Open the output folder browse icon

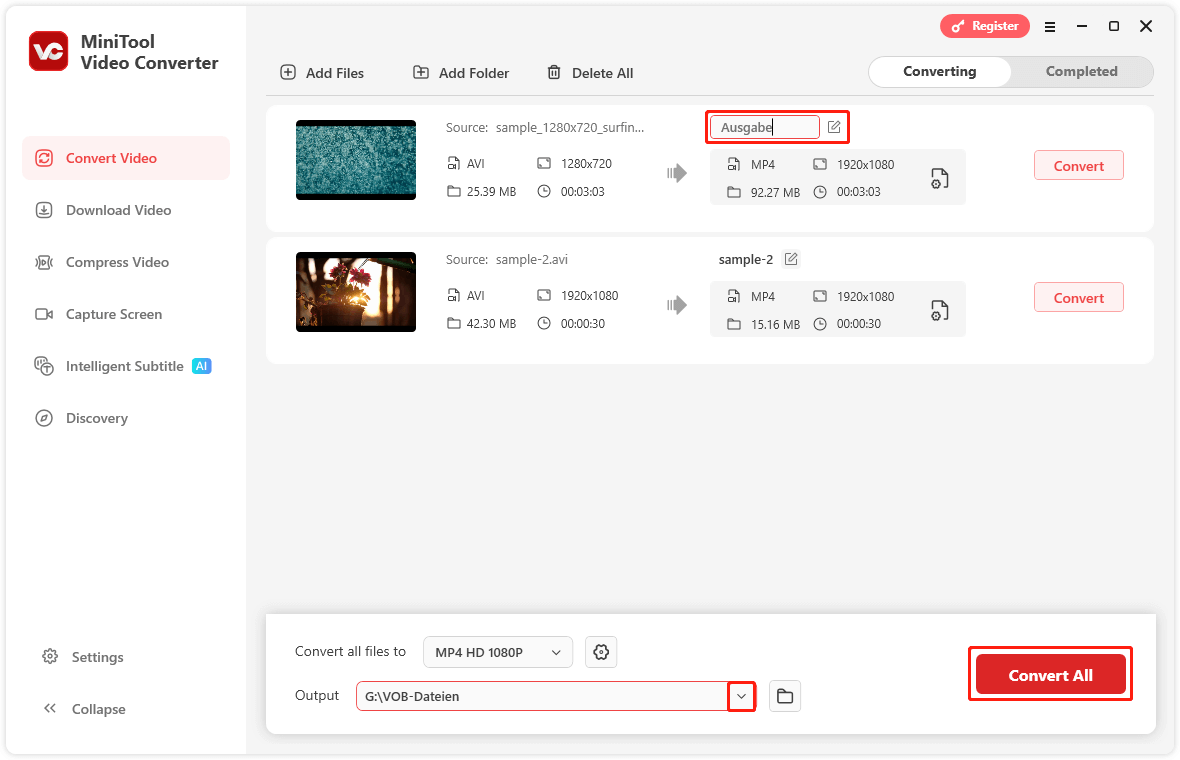785,696
